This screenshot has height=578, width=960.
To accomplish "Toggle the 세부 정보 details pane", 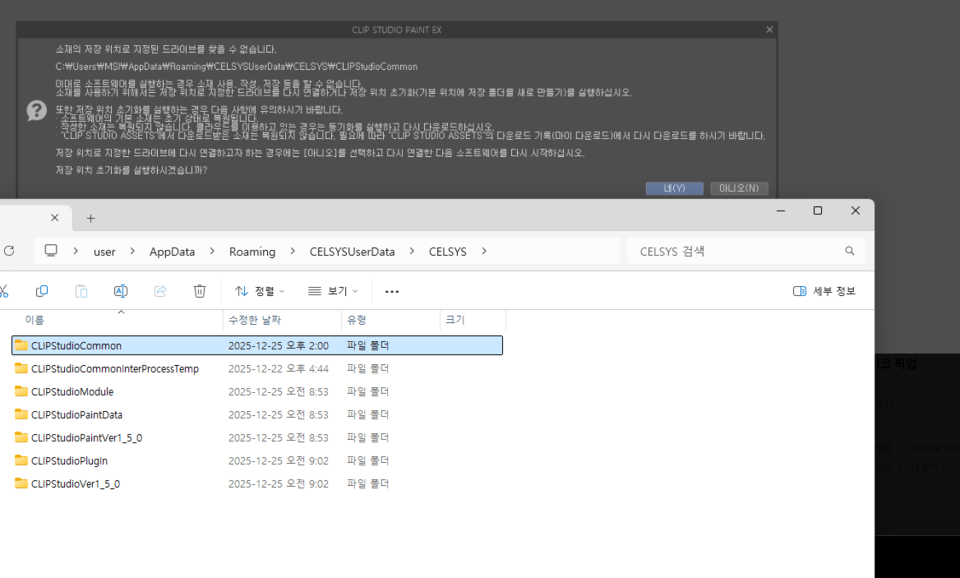I will coord(823,290).
